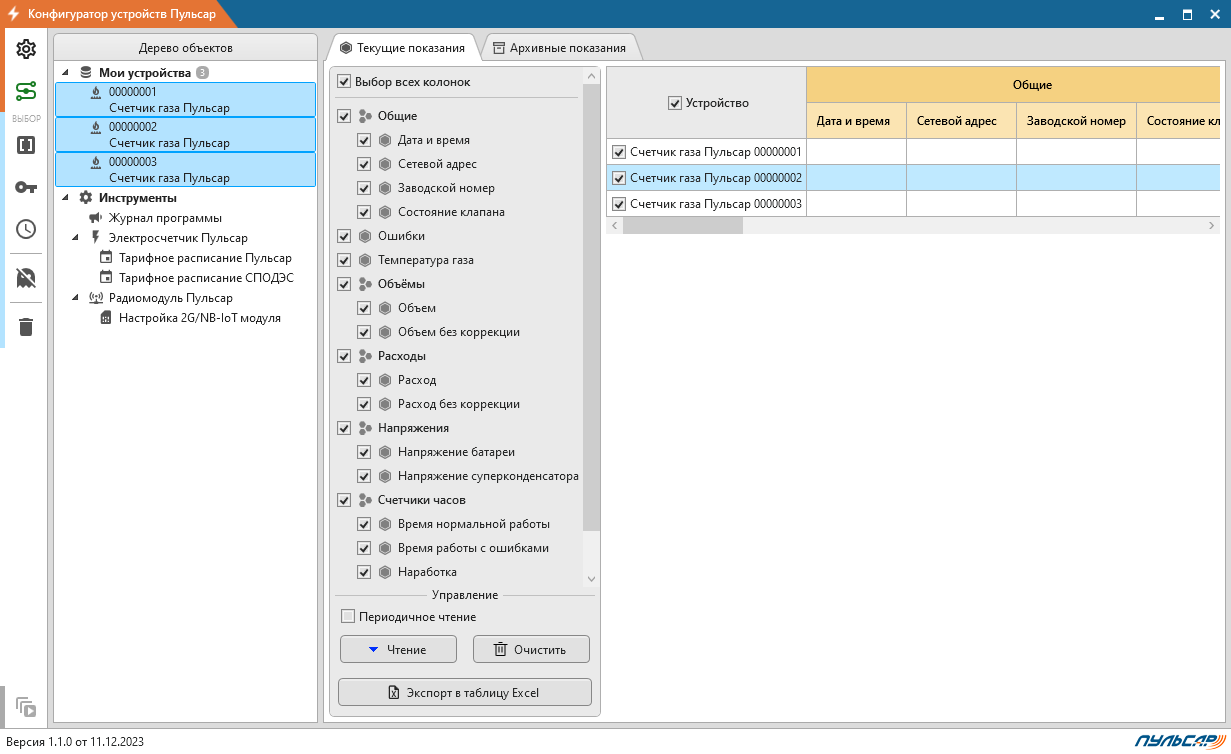Click the clock icon in the sidebar

pos(26,229)
